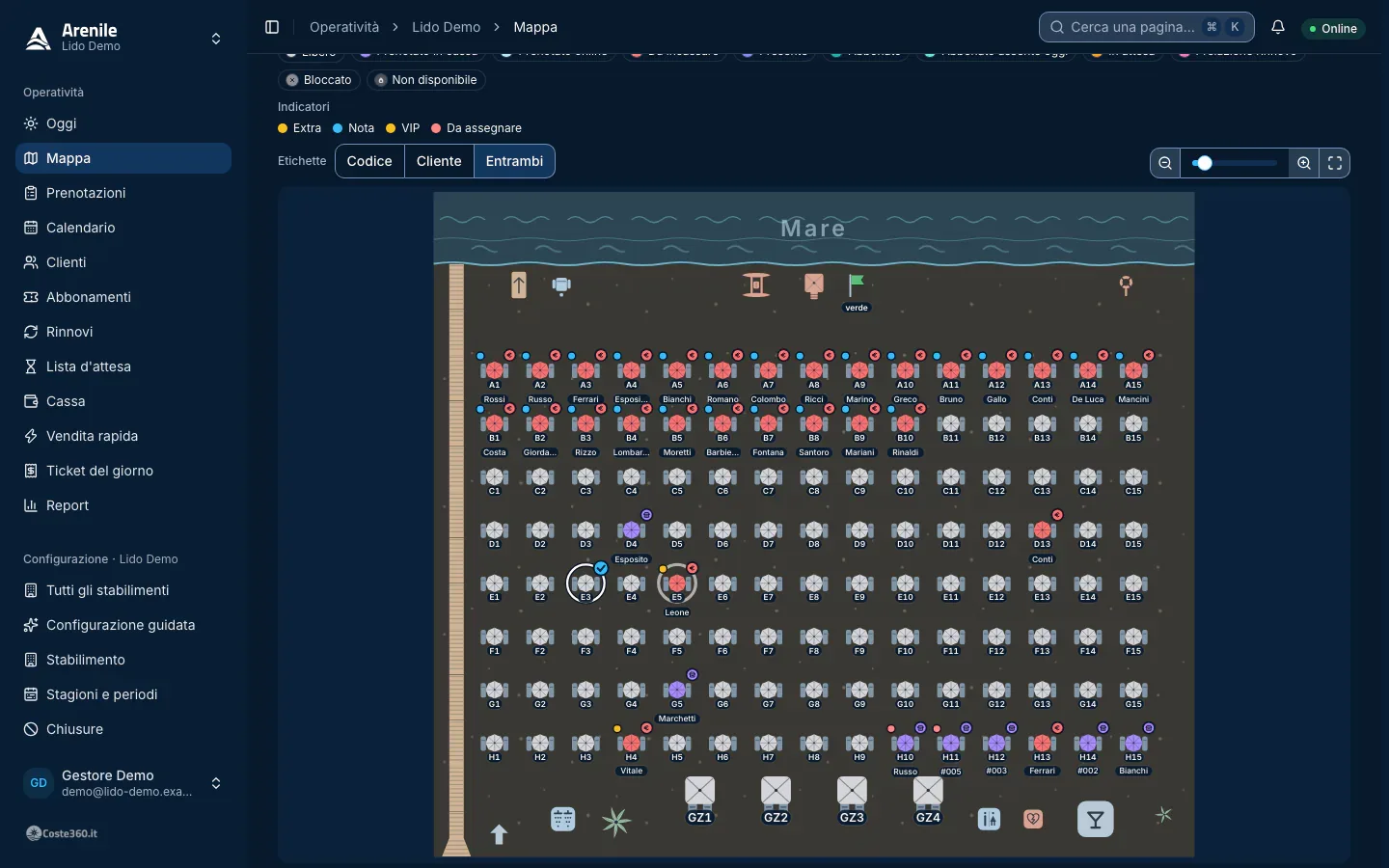This screenshot has width=1389, height=868.
Task: Show only Codice labels
Action: 369,161
